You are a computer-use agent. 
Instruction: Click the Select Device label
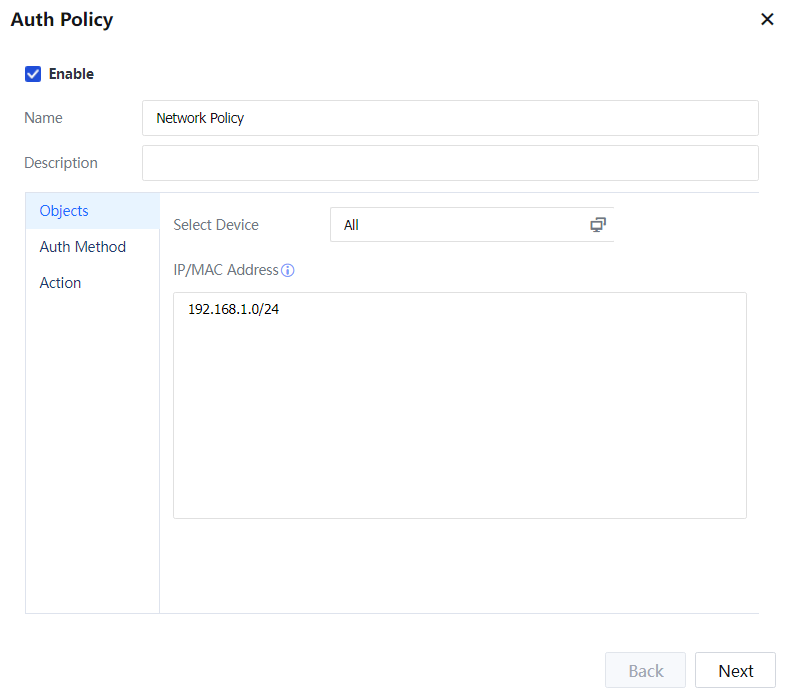216,225
